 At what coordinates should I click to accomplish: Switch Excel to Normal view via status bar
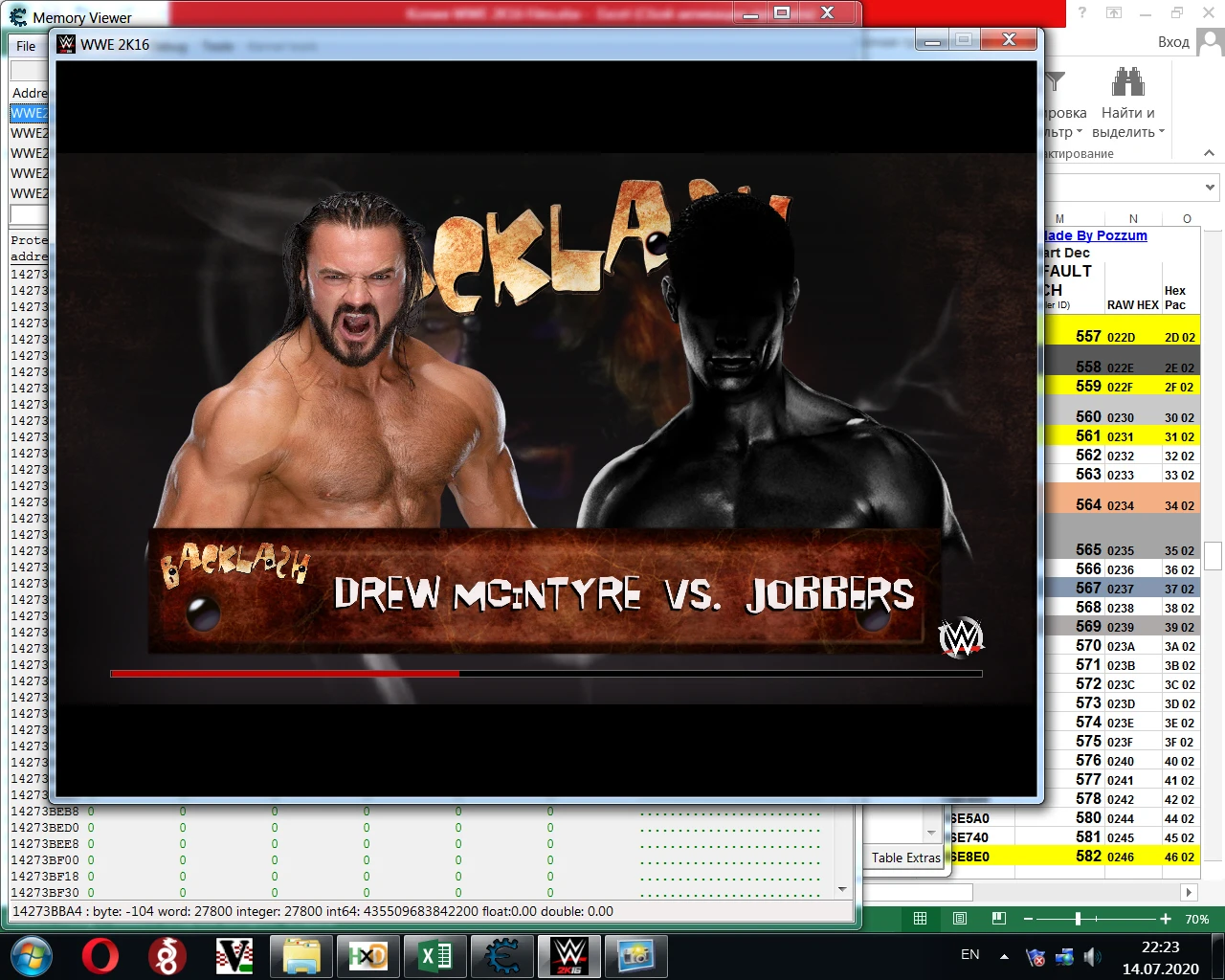pyautogui.click(x=919, y=918)
